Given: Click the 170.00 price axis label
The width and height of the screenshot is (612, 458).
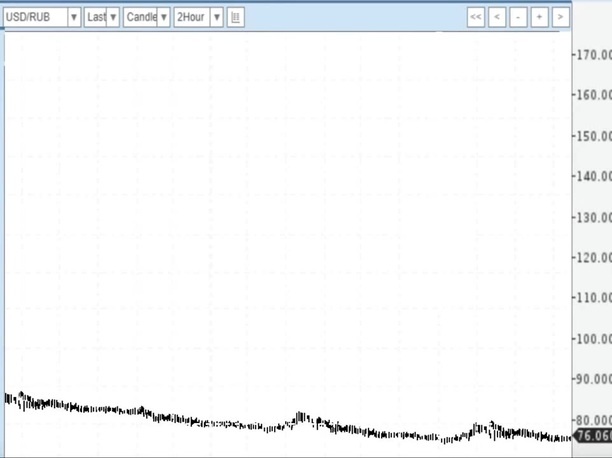Looking at the screenshot, I should [594, 55].
